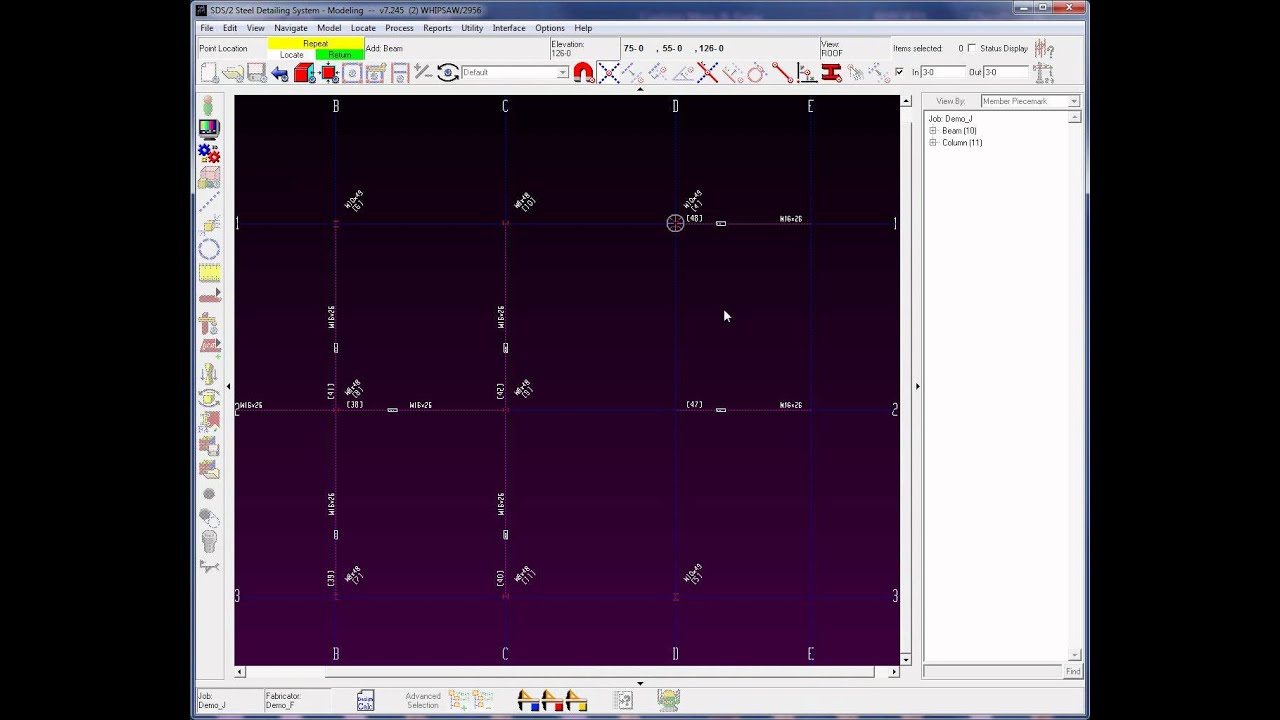Viewport: 1280px width, 720px height.
Task: Click the blue square drafting icon
Action: (528, 701)
